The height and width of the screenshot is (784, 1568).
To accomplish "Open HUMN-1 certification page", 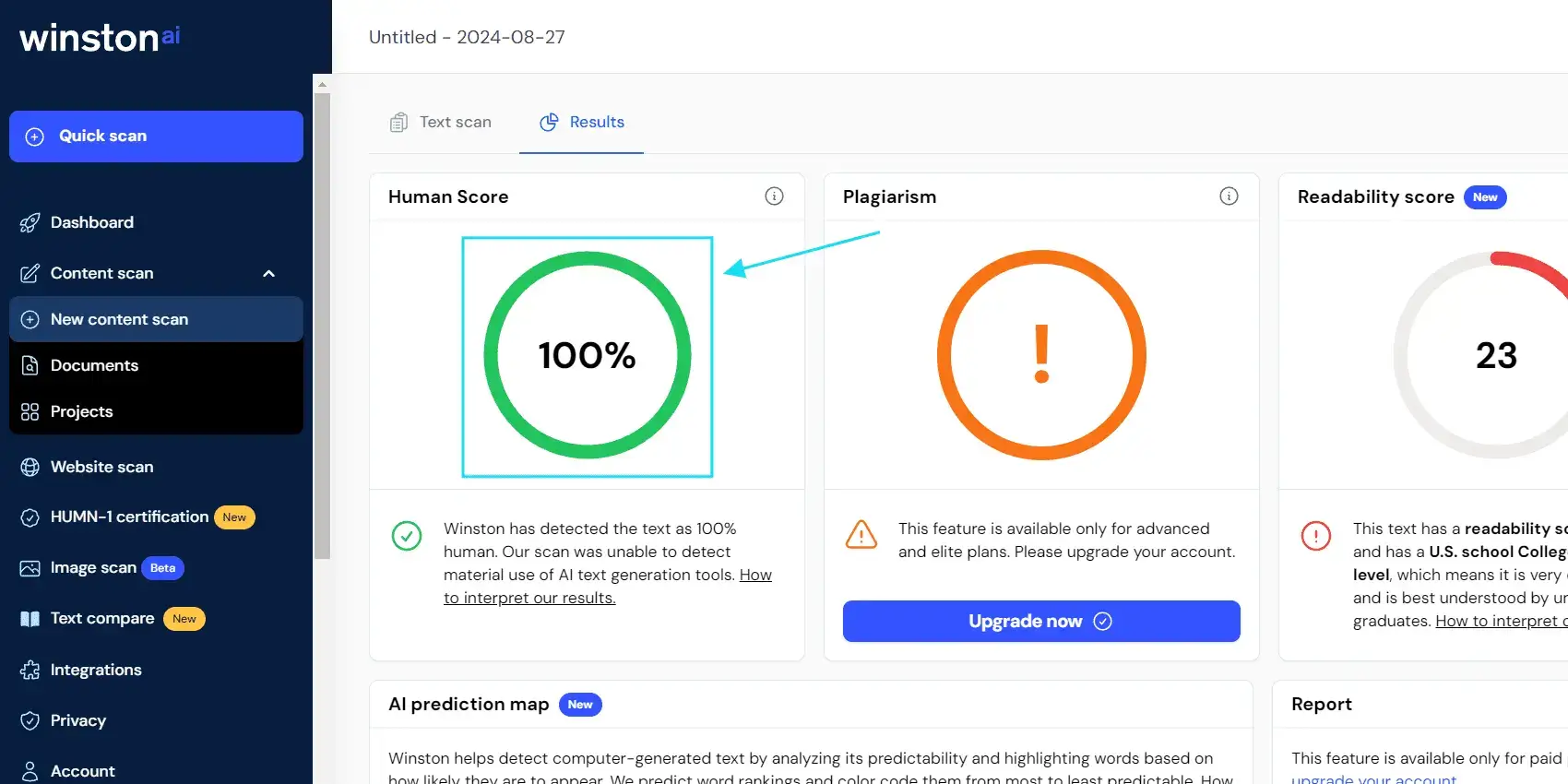I will tap(129, 517).
